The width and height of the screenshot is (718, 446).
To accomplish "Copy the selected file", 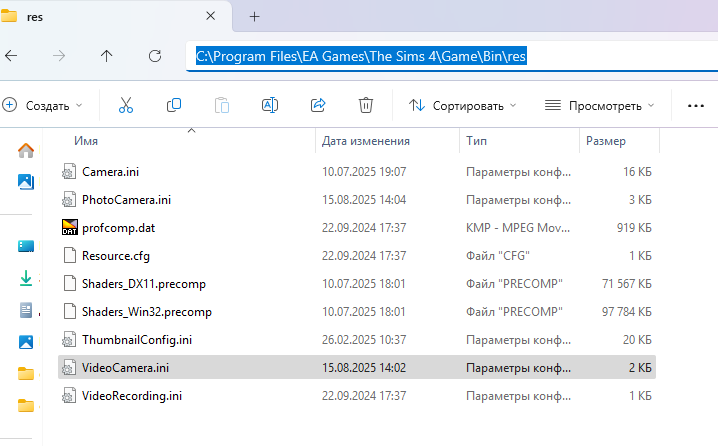I will (174, 105).
